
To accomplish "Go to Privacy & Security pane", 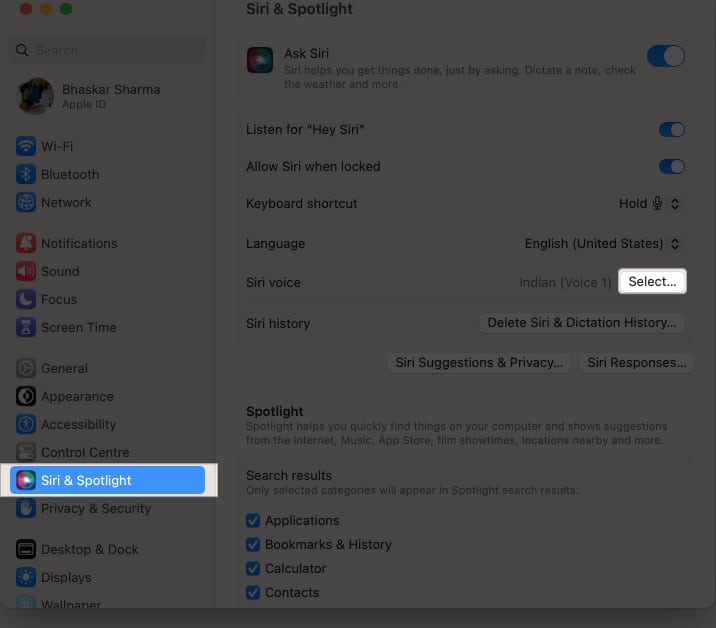I will 107,508.
